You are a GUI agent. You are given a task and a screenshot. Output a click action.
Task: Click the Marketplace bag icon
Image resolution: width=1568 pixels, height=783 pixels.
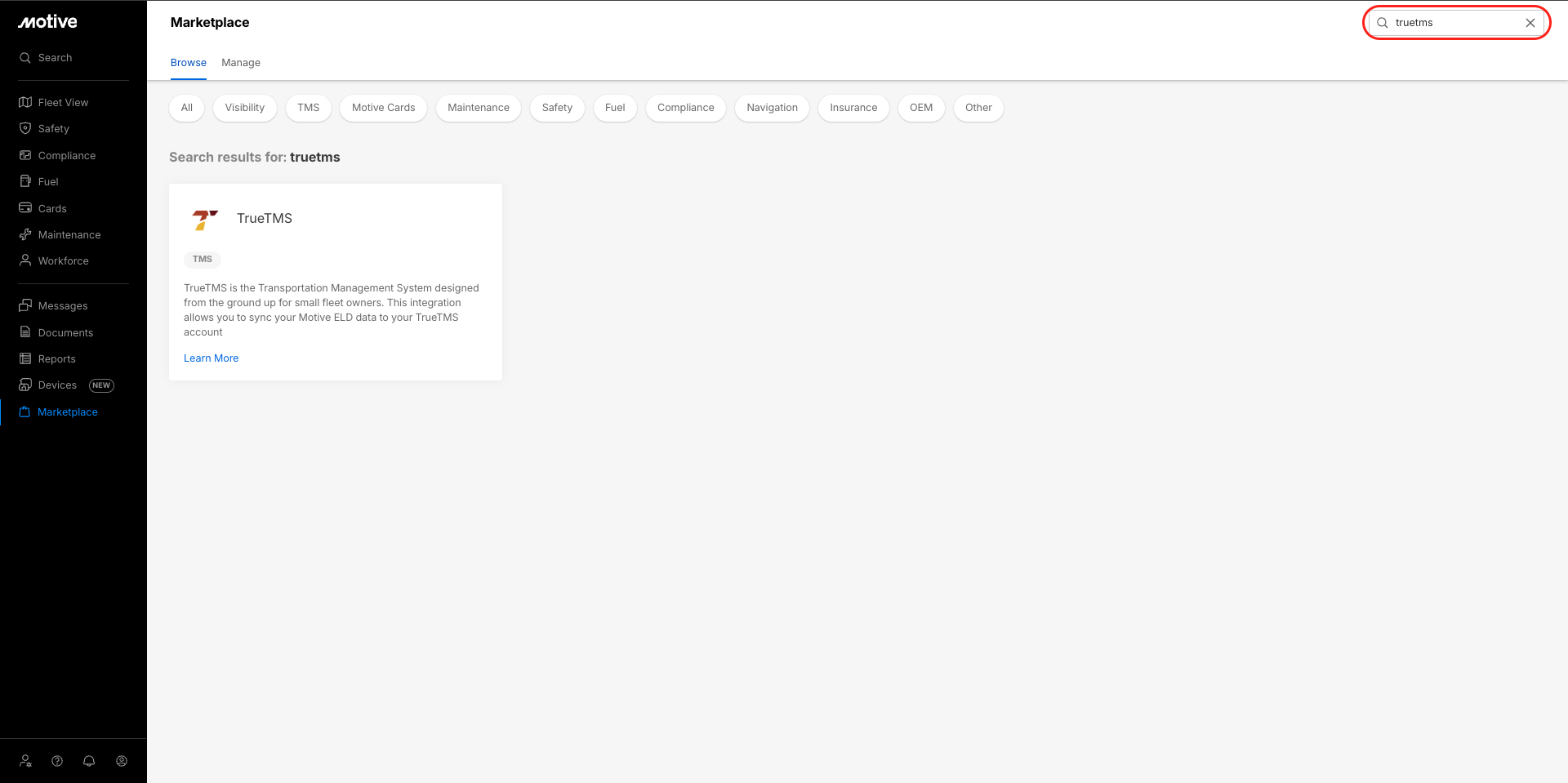24,412
